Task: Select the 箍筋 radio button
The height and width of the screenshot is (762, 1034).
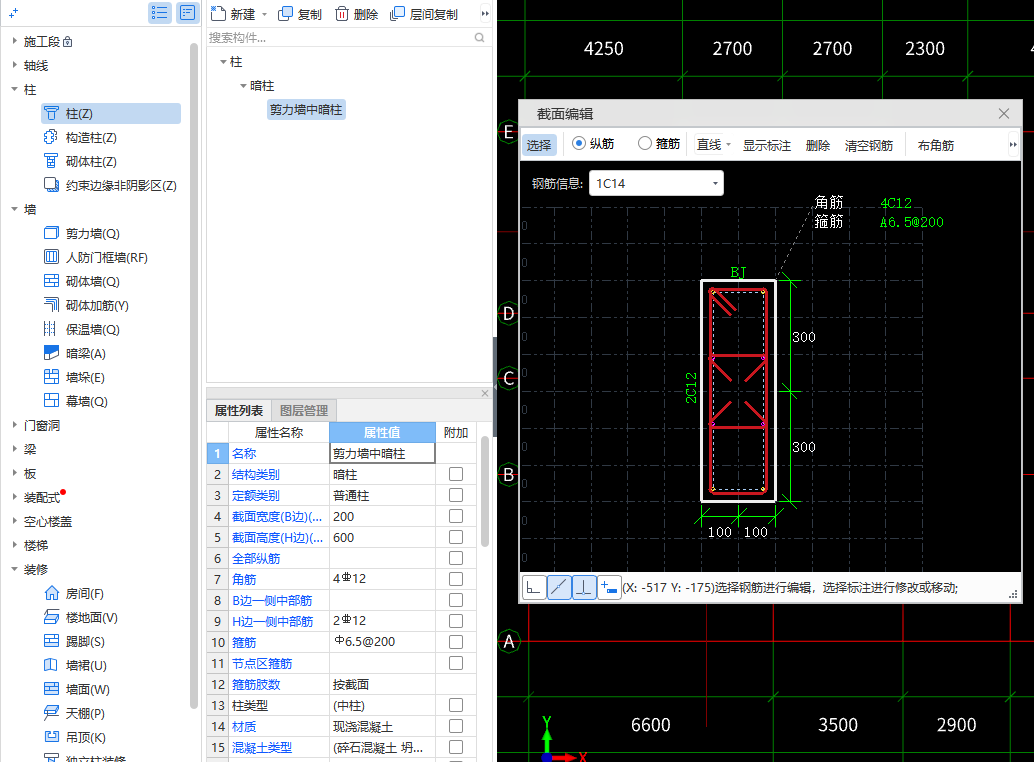Action: click(x=644, y=143)
